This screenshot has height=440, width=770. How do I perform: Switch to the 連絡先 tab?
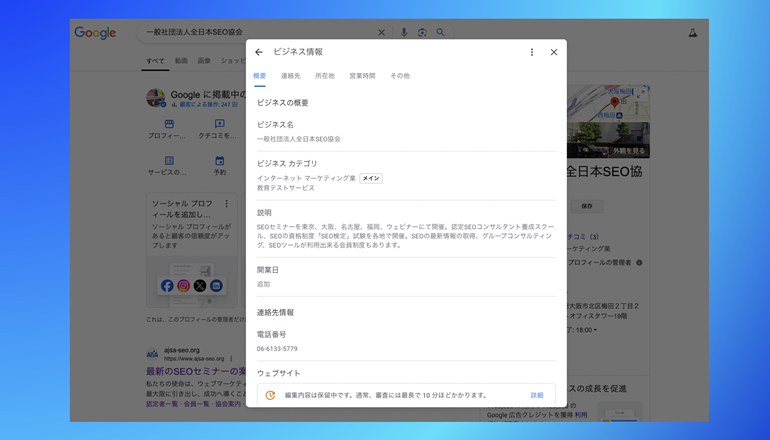click(290, 76)
